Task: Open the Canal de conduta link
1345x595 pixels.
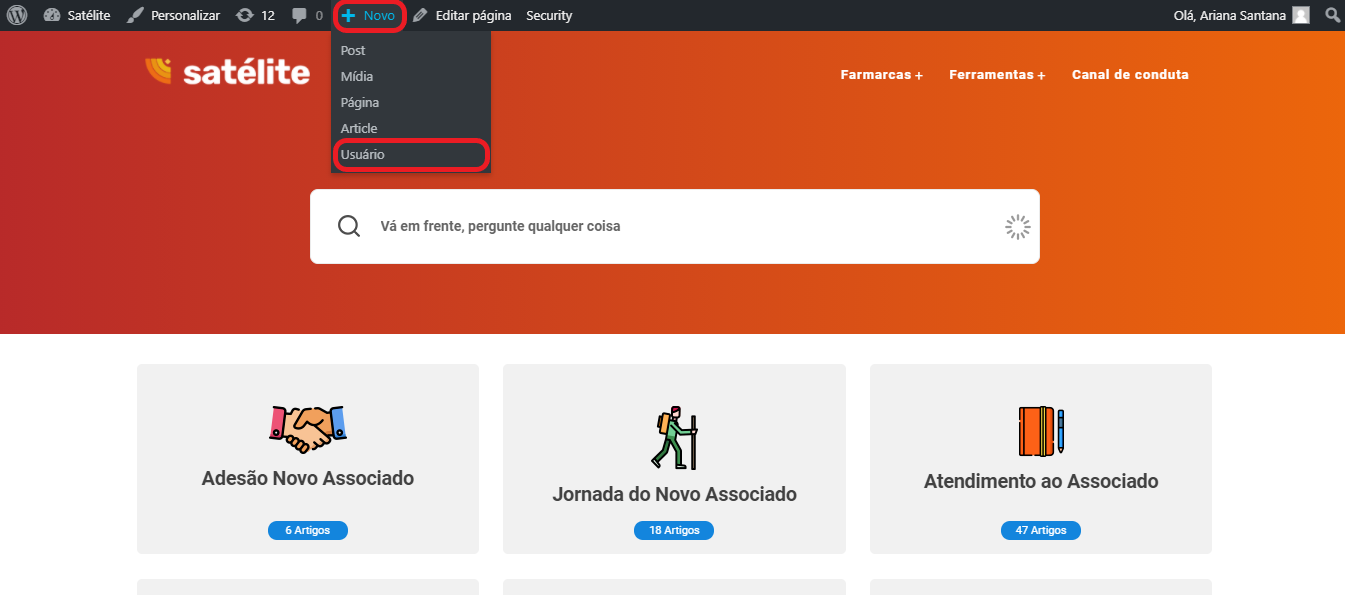Action: 1130,75
